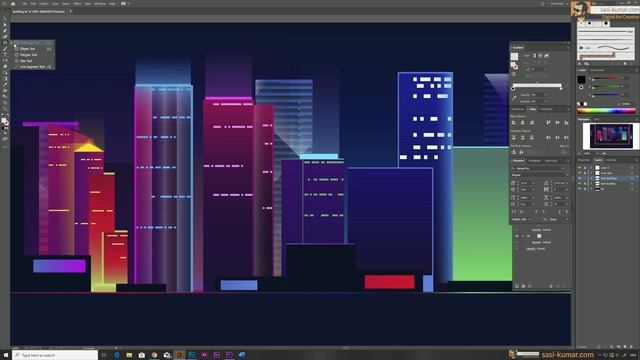This screenshot has width=640, height=360.
Task: Switch to the Transform tab
Action: 518,109
